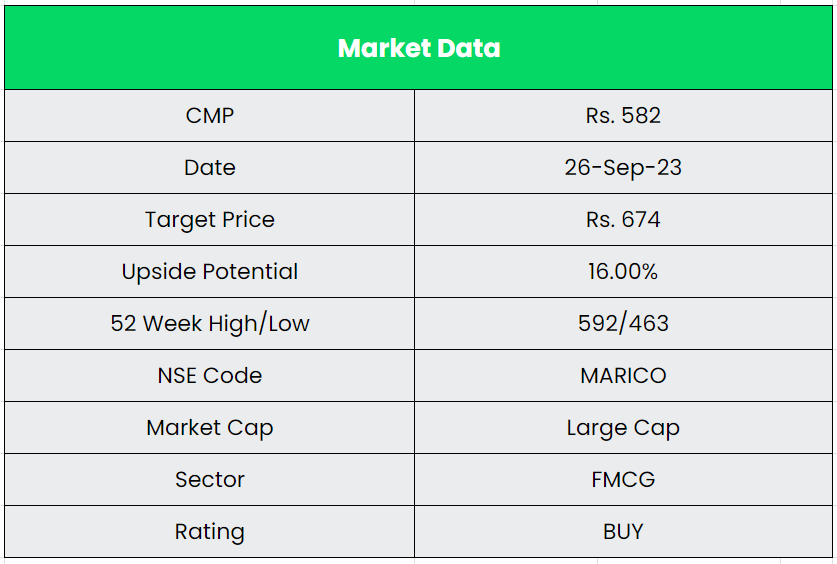The image size is (837, 564).
Task: Click the Rs. 582 price value
Action: (x=623, y=116)
